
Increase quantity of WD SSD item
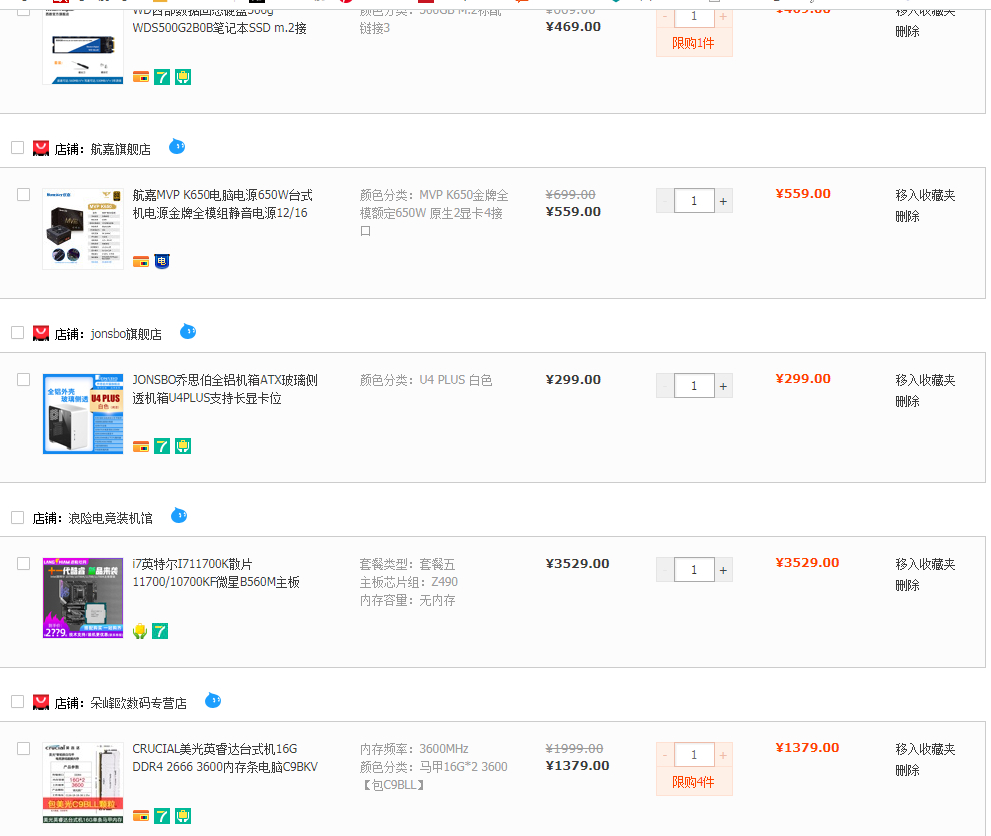tap(724, 16)
